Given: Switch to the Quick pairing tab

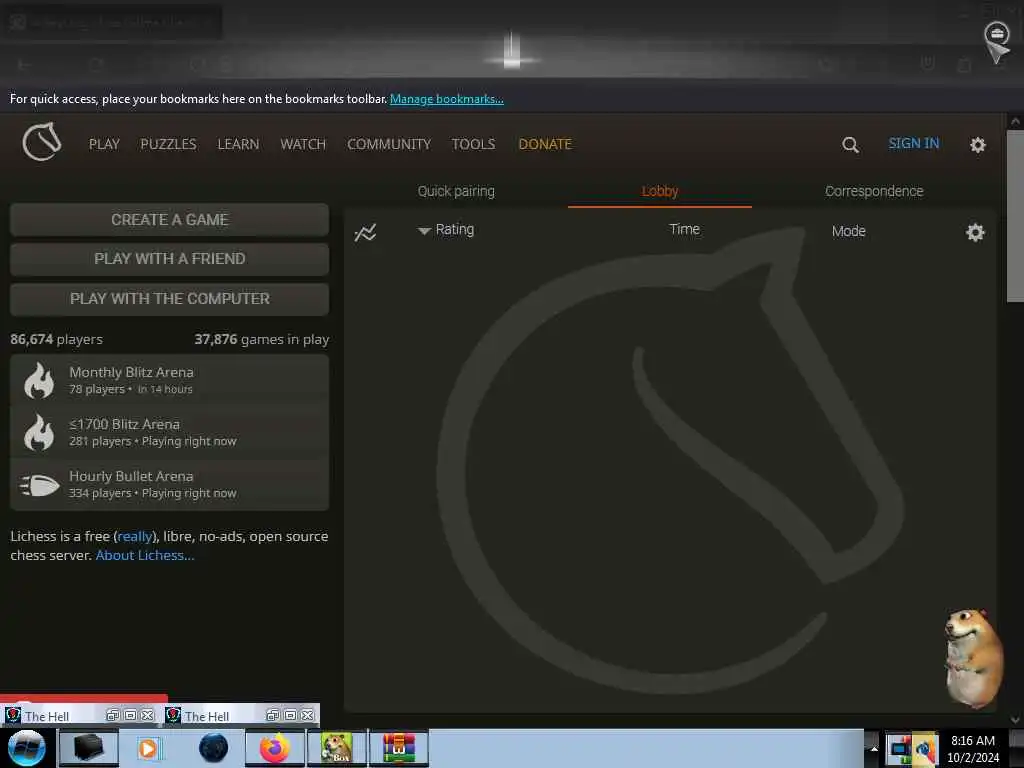Looking at the screenshot, I should 456,191.
